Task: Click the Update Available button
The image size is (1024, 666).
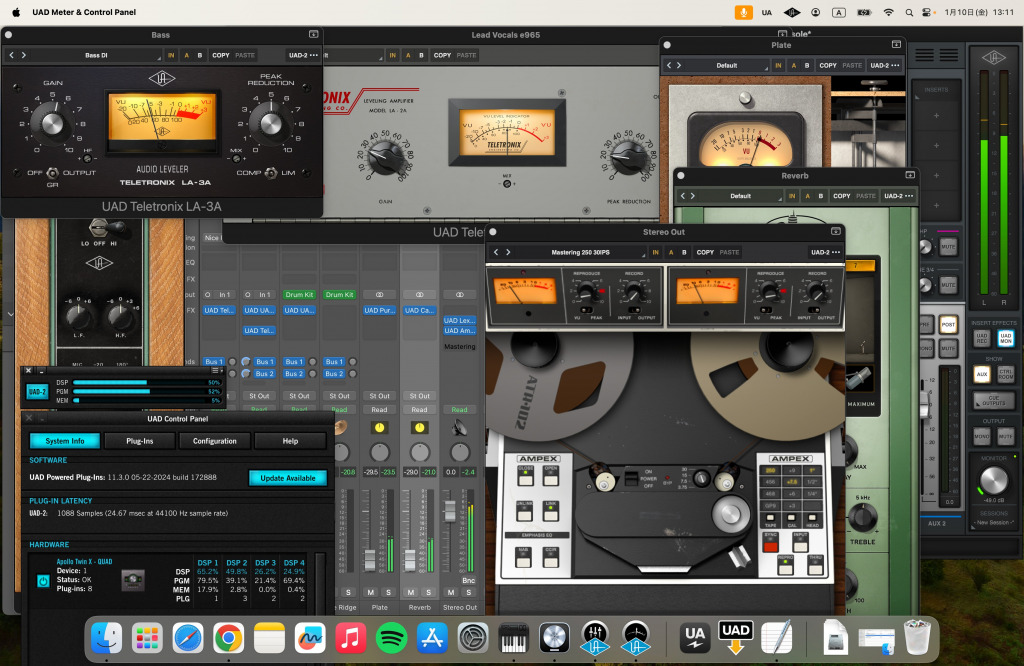Action: (287, 478)
